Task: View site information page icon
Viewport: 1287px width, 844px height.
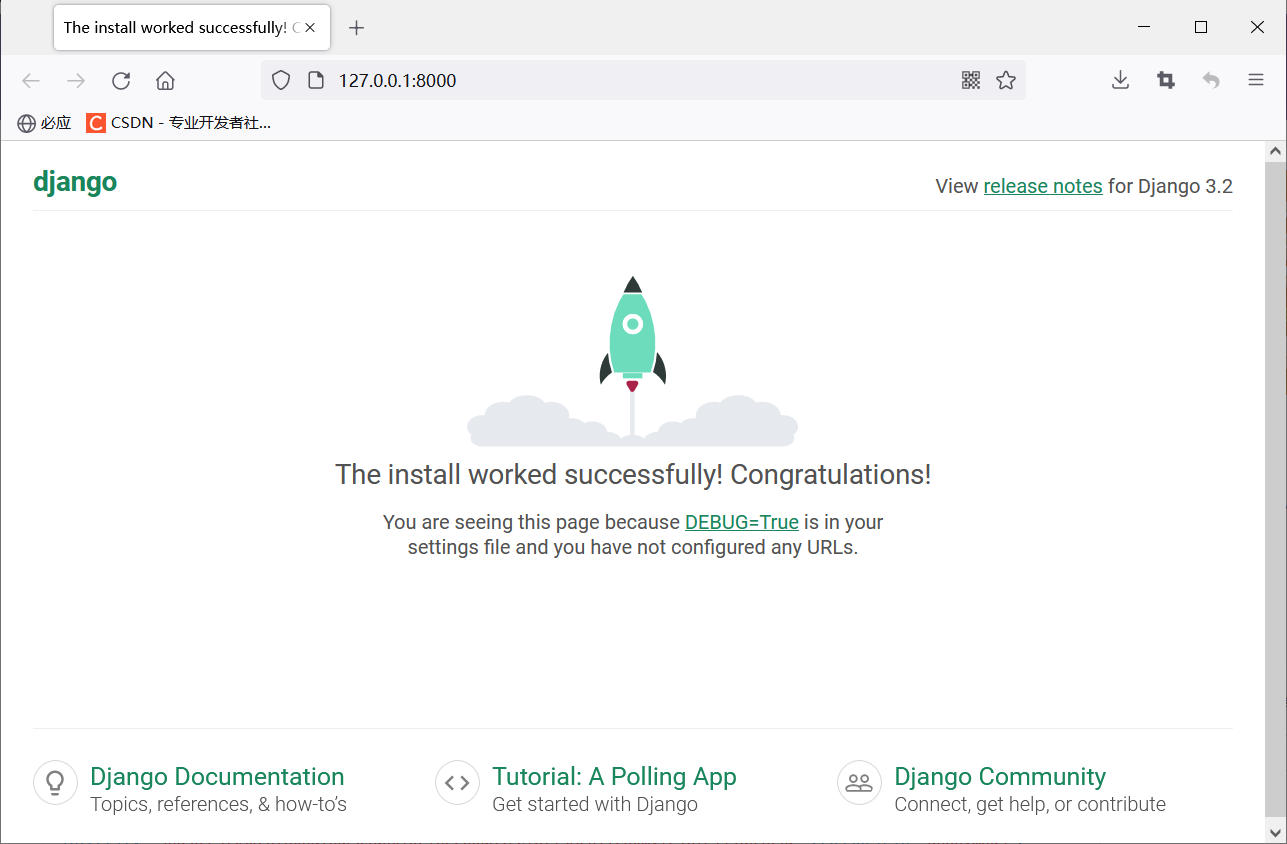Action: click(315, 81)
